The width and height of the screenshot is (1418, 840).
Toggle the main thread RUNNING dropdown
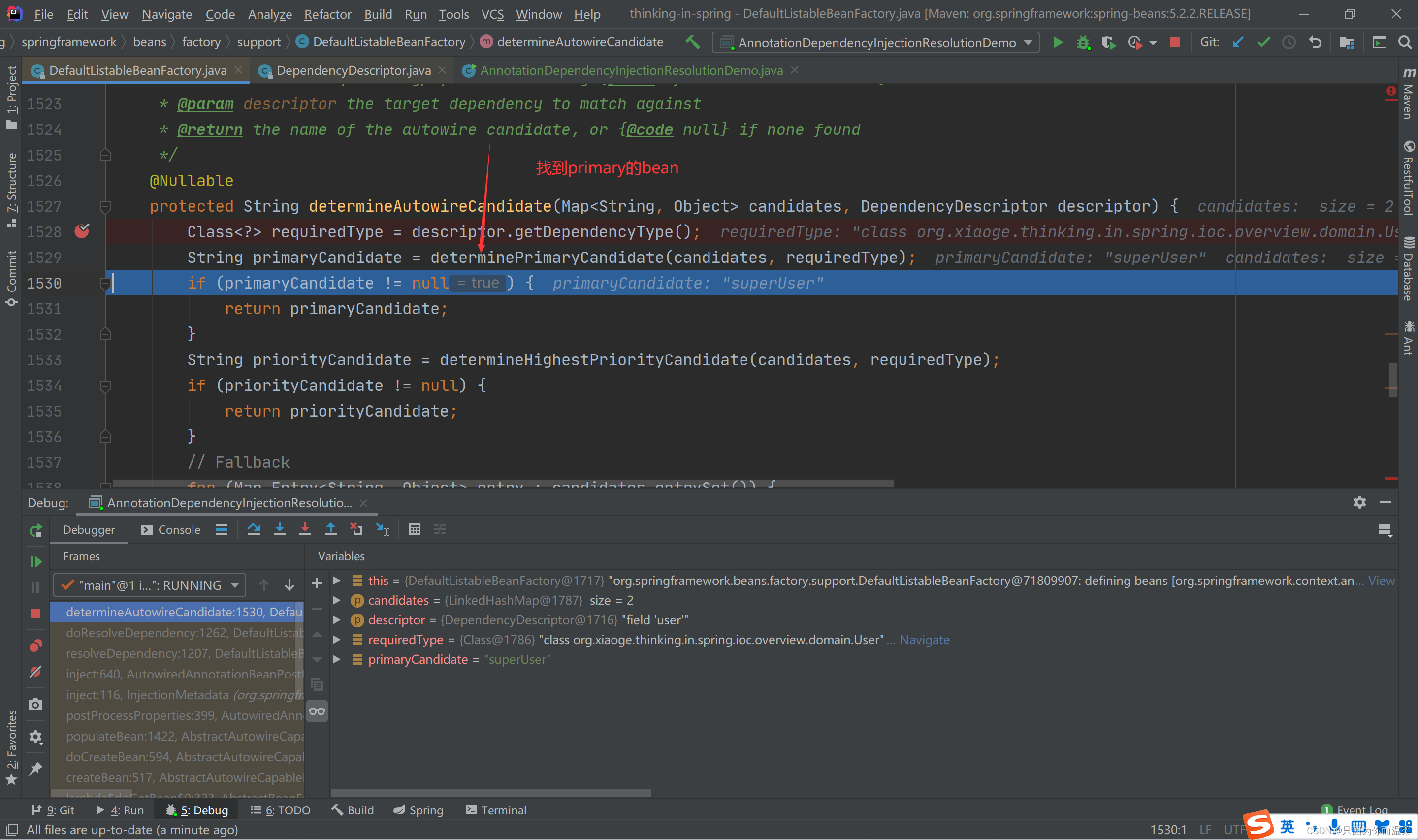[x=234, y=585]
